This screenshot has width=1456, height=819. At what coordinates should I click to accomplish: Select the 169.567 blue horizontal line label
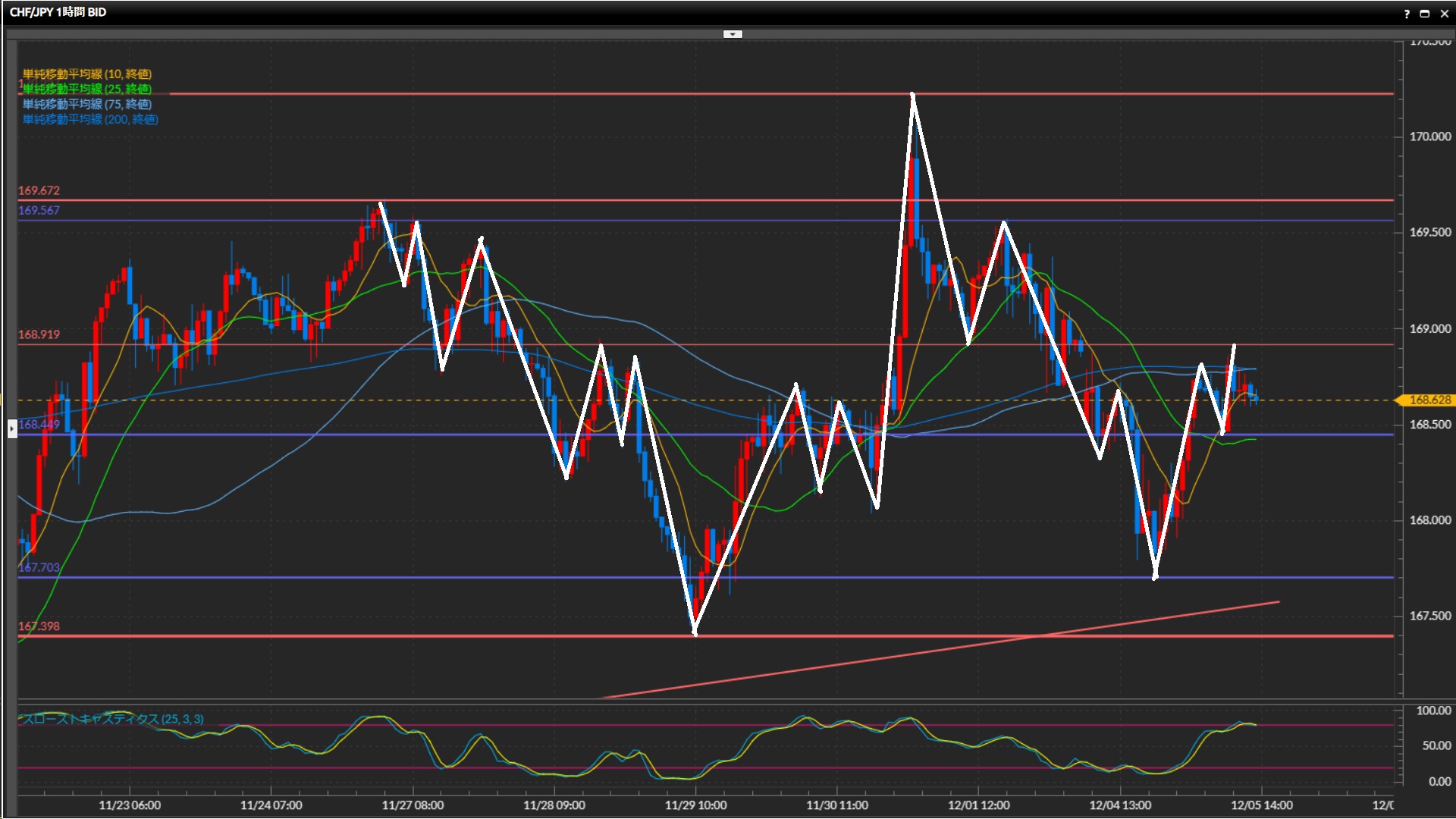coord(39,210)
